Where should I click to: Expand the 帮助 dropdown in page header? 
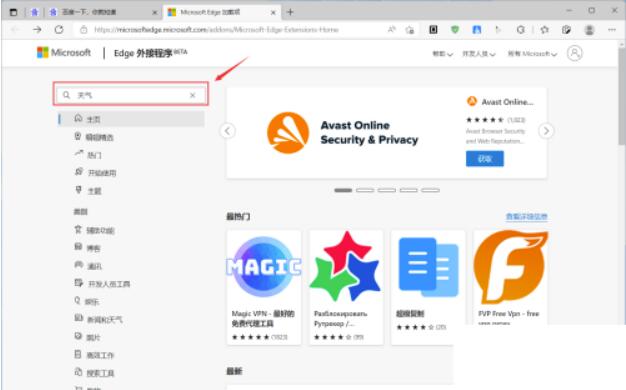coord(443,53)
